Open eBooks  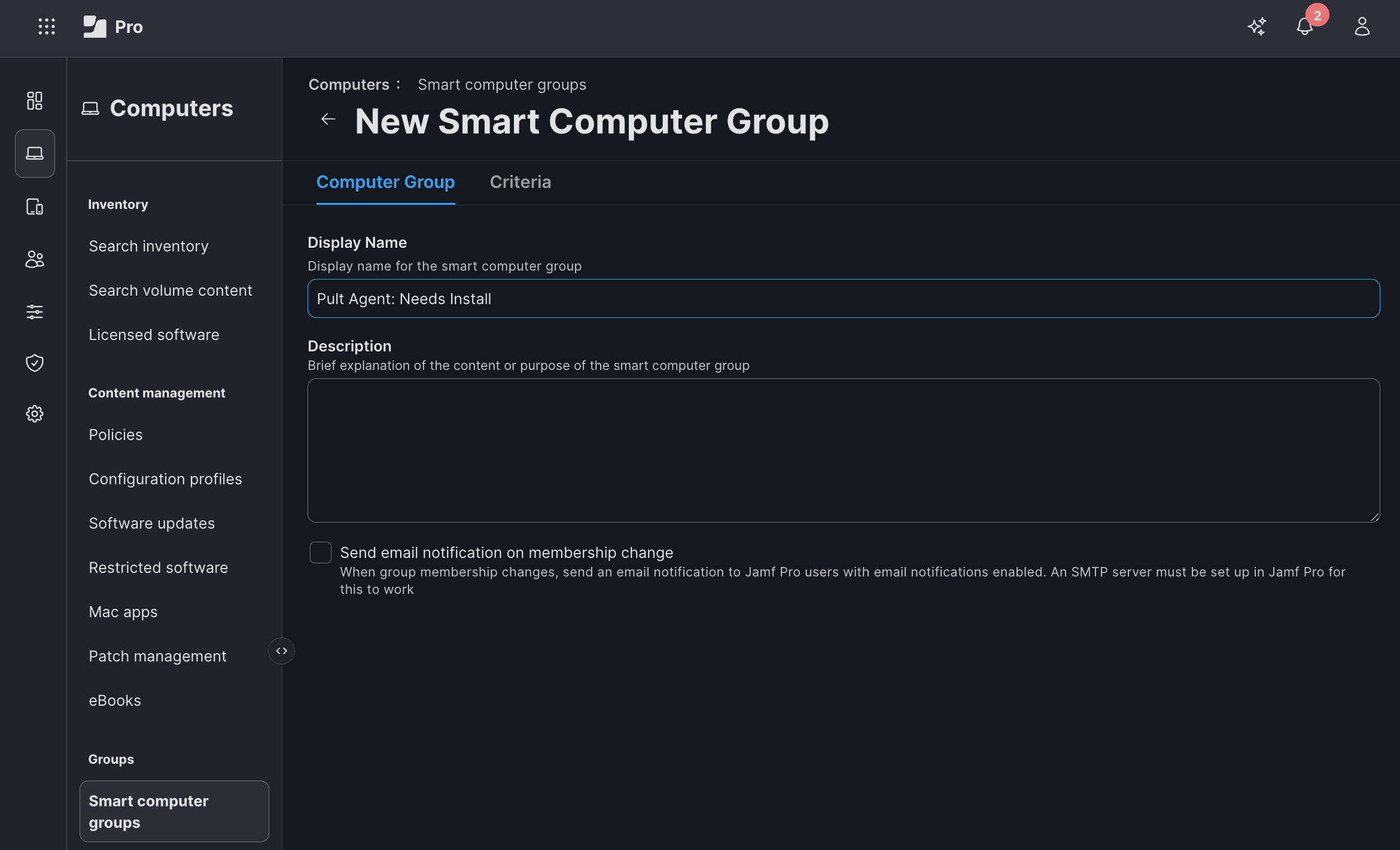point(115,700)
